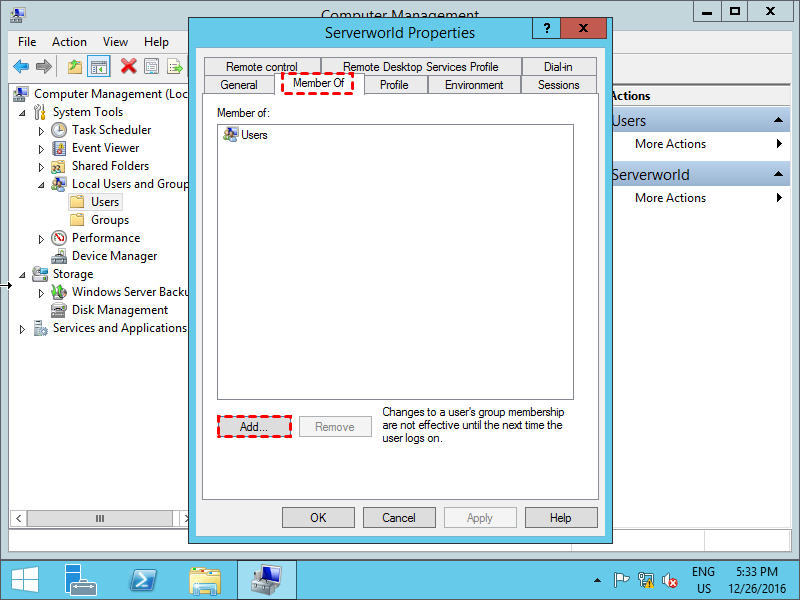The width and height of the screenshot is (800, 600).
Task: Click OK in Serverworld Properties
Action: [x=318, y=518]
